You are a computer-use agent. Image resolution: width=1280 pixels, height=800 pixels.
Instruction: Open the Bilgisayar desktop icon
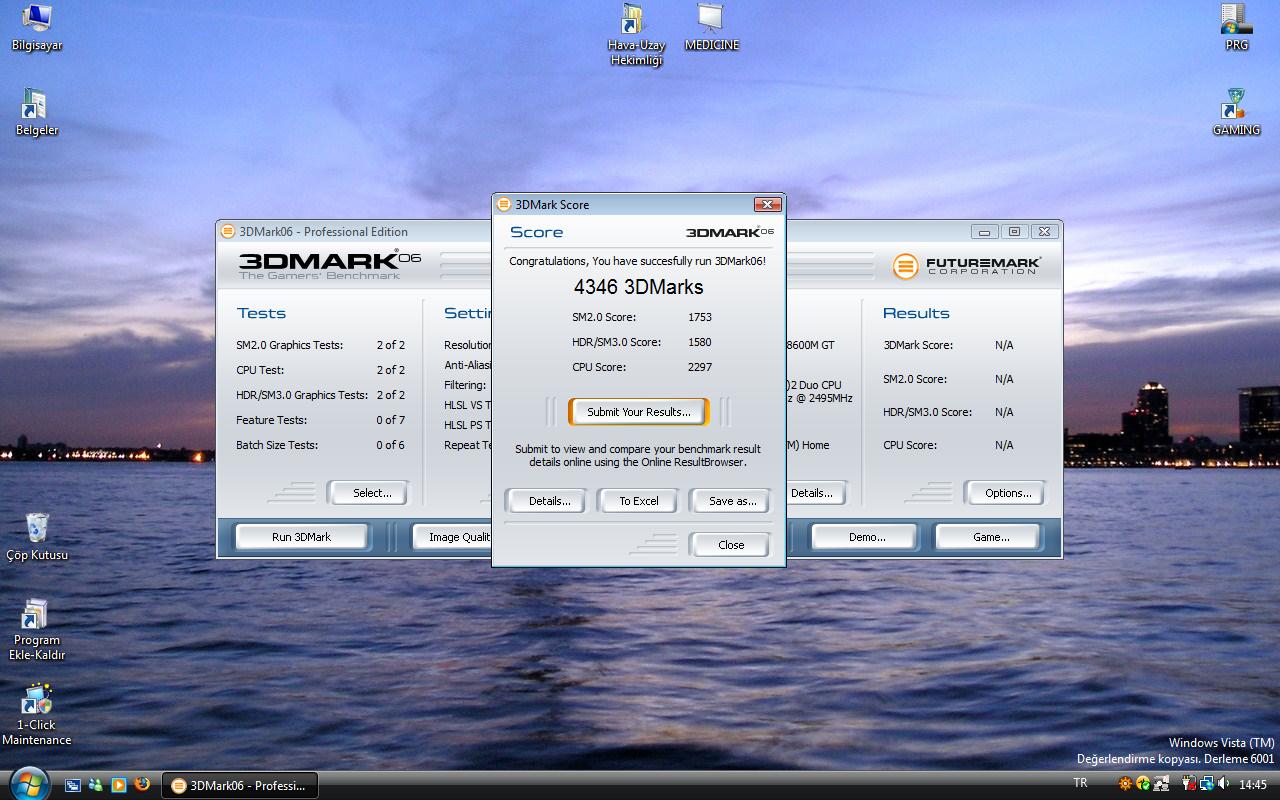point(36,27)
